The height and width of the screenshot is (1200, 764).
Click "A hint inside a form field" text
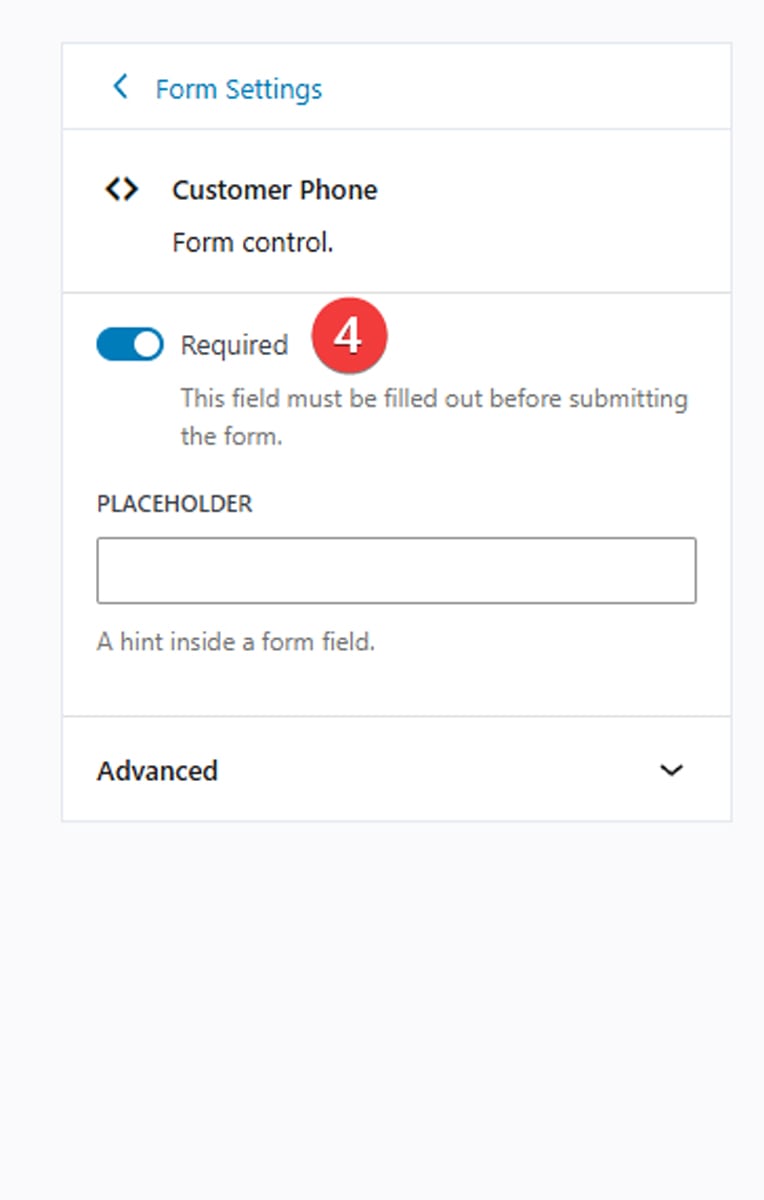pos(235,641)
